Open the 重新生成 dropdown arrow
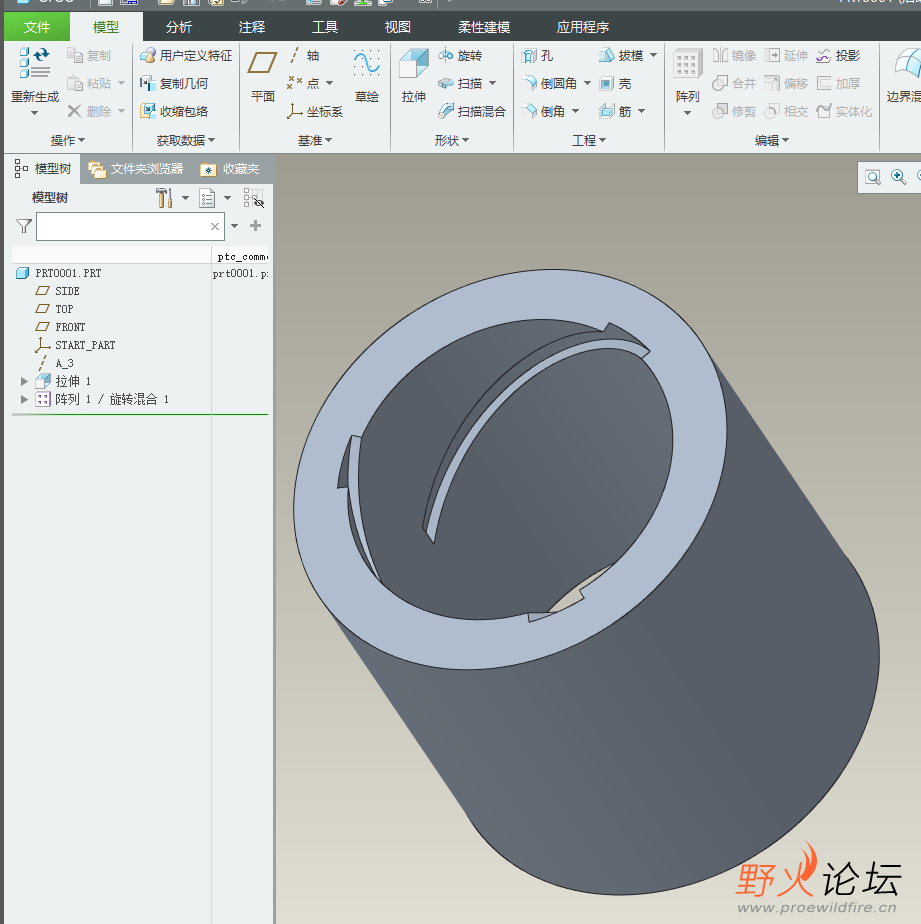The image size is (921, 924). point(34,113)
